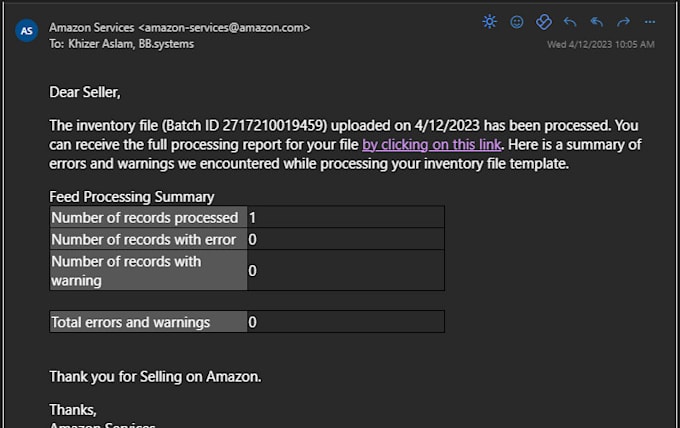
Task: Click 'Number of records processed' cell
Action: [x=148, y=217]
